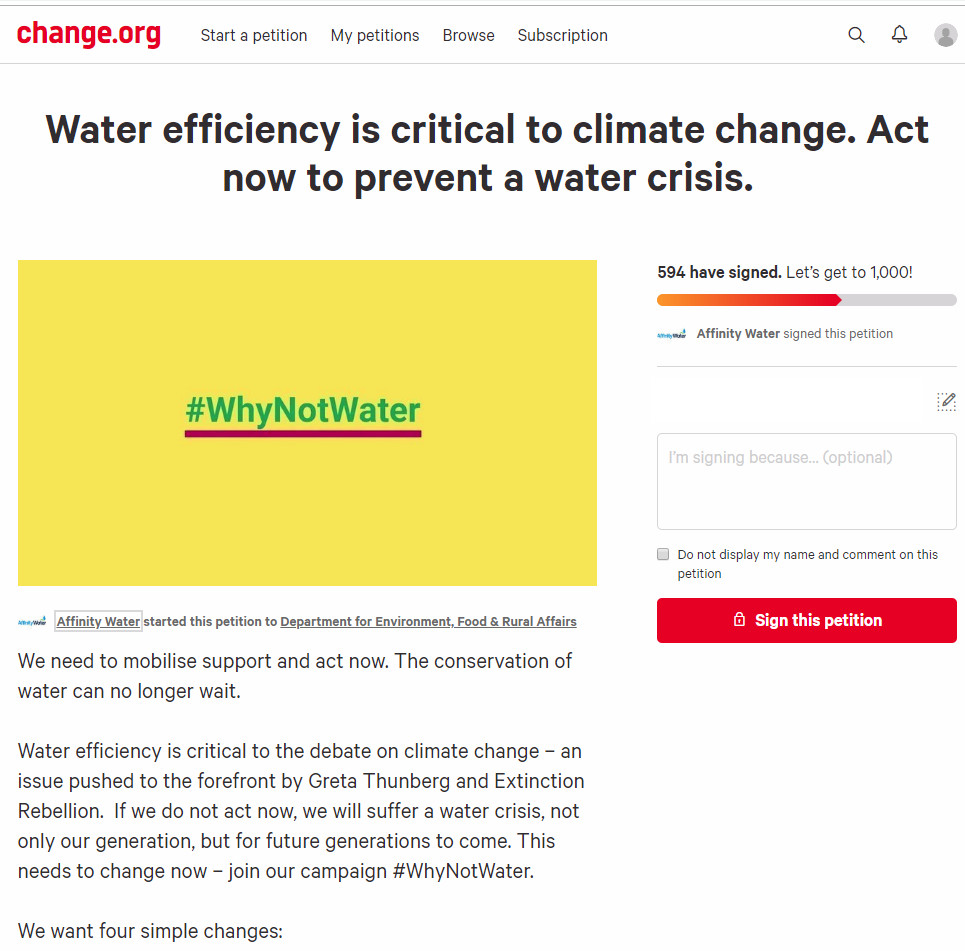The width and height of the screenshot is (965, 951).
Task: Open the search magnifier icon
Action: 856,35
